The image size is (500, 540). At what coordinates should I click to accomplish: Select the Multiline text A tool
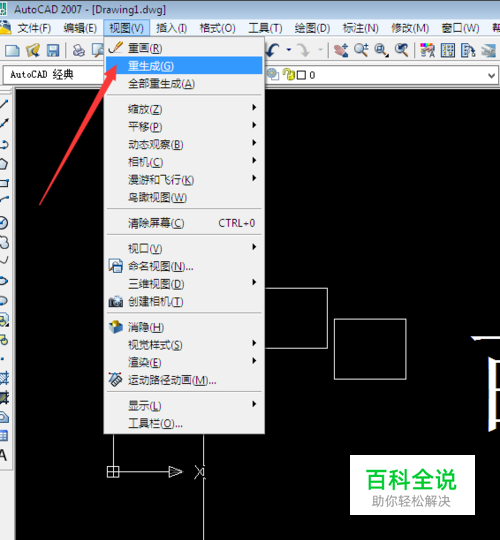[3, 455]
